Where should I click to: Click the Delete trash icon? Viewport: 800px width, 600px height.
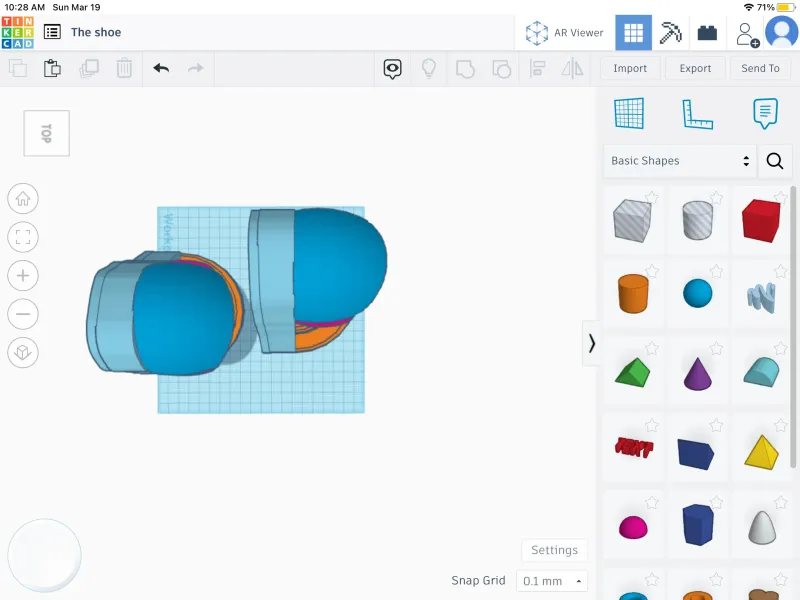(x=124, y=68)
